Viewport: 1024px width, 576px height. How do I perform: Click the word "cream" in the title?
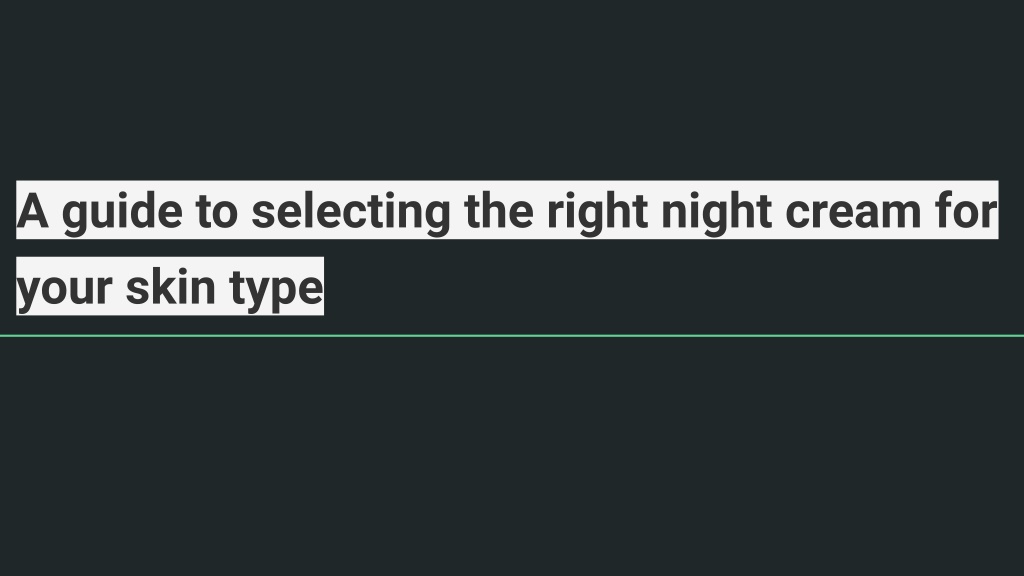click(853, 212)
